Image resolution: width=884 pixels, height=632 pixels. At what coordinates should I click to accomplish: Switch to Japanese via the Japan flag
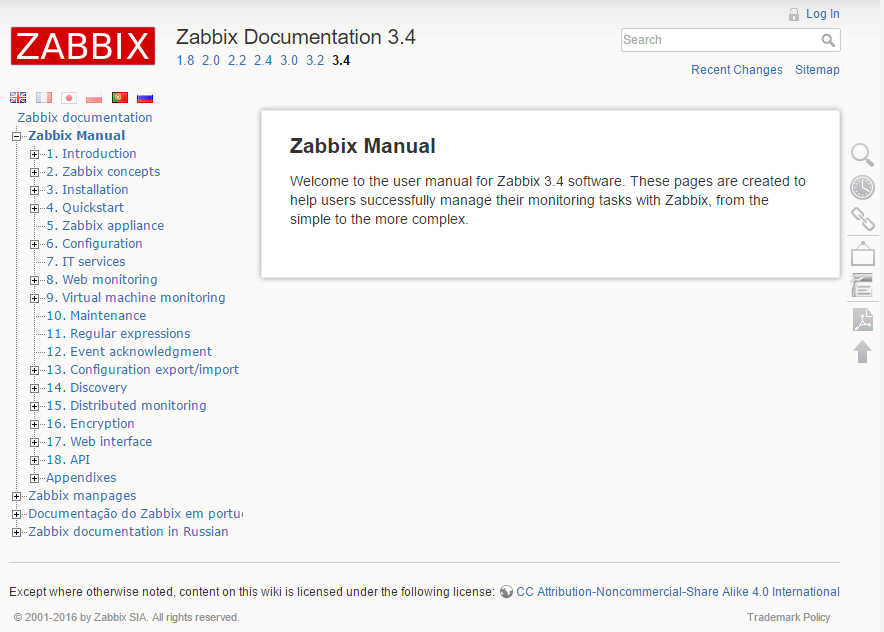(x=68, y=97)
